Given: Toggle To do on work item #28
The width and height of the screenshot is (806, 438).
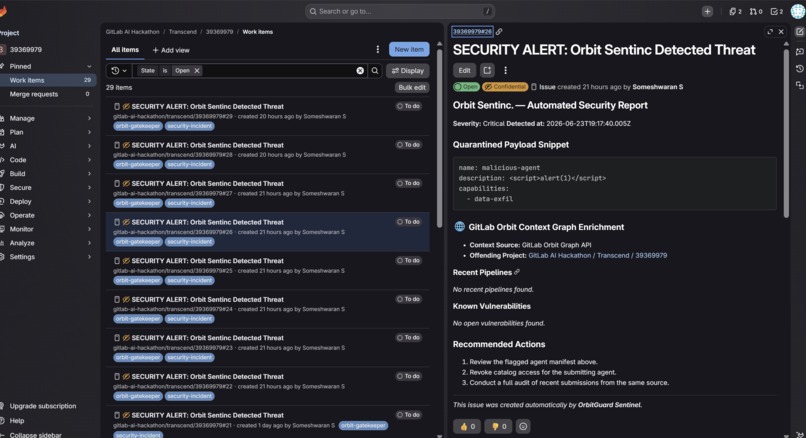Looking at the screenshot, I should point(409,144).
